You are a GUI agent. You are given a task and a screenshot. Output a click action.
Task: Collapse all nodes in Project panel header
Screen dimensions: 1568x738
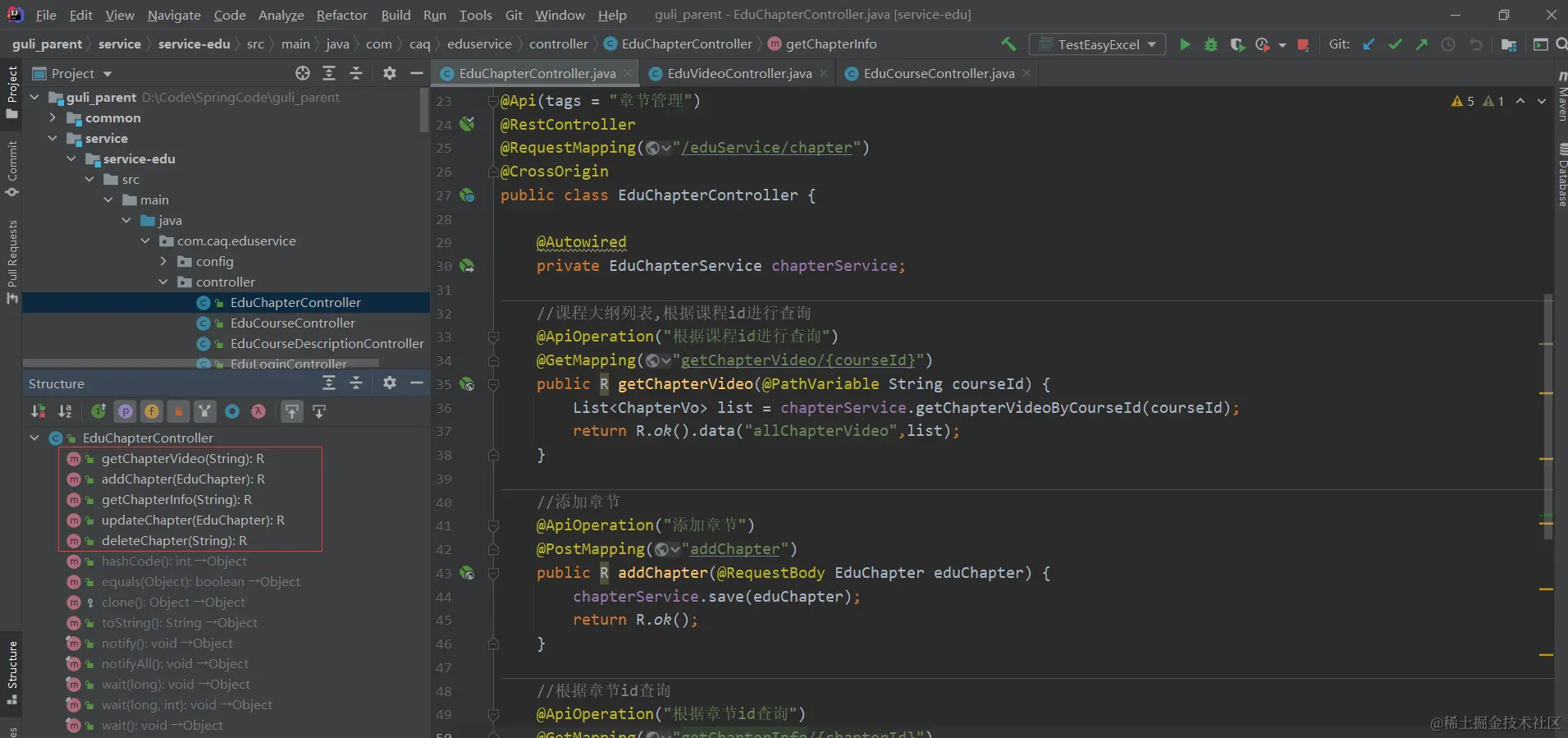click(x=356, y=73)
